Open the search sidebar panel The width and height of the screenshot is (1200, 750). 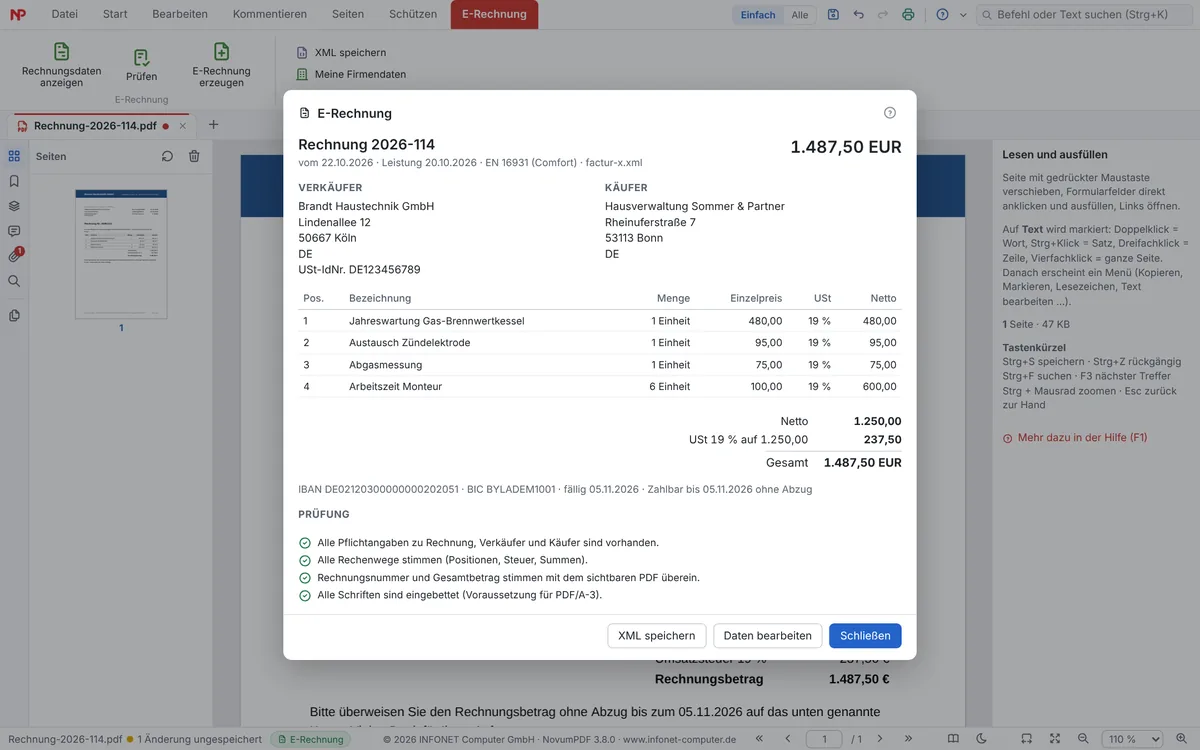pyautogui.click(x=14, y=281)
